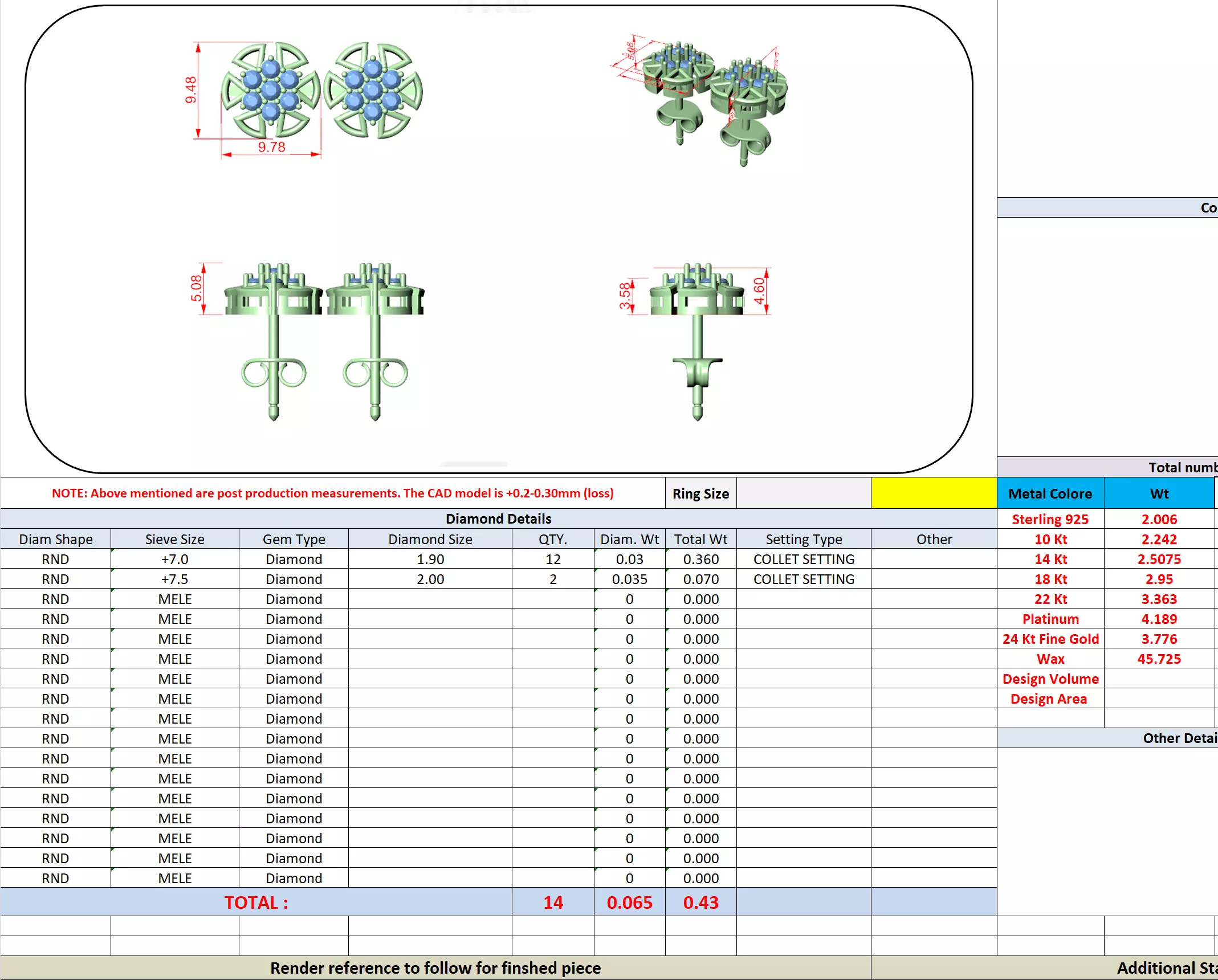Select the Sieve Size +7.0 cell
Viewport: 1218px width, 980px height.
174,560
